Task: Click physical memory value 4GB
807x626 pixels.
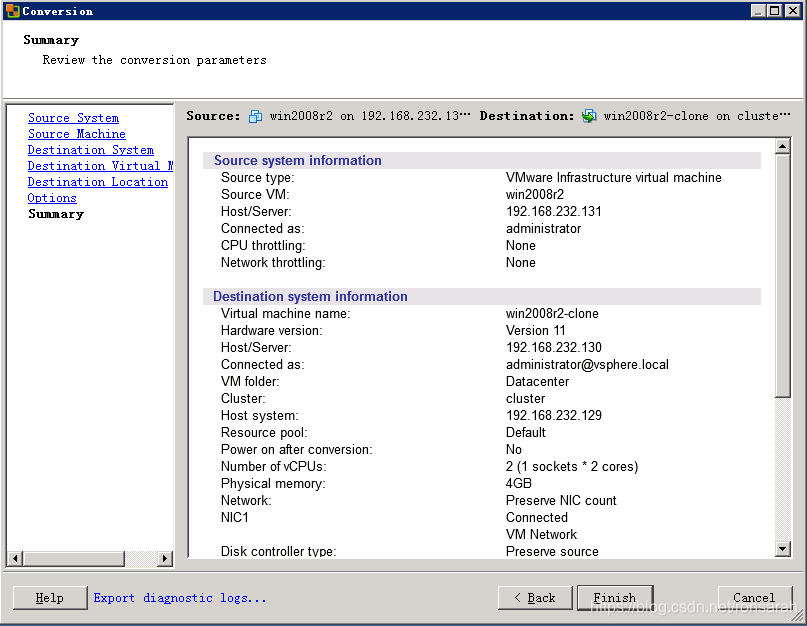Action: click(x=519, y=483)
